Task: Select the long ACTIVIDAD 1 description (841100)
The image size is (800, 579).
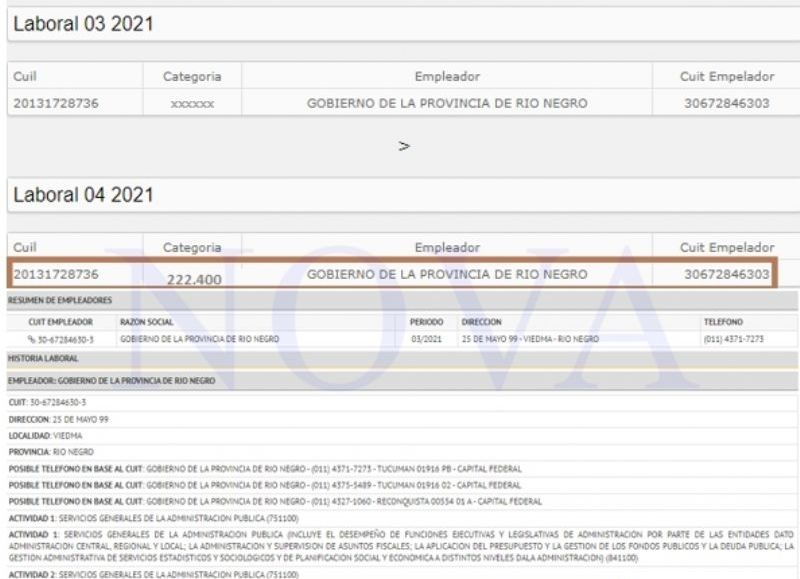Action: [401, 546]
